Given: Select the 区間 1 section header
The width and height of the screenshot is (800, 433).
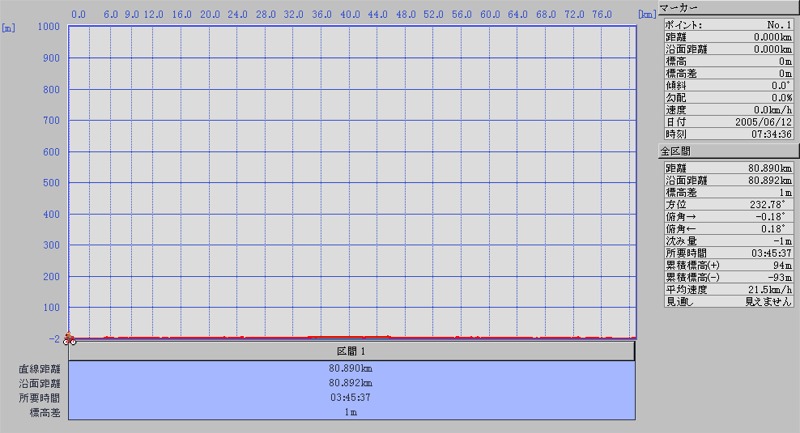Looking at the screenshot, I should pyautogui.click(x=352, y=352).
